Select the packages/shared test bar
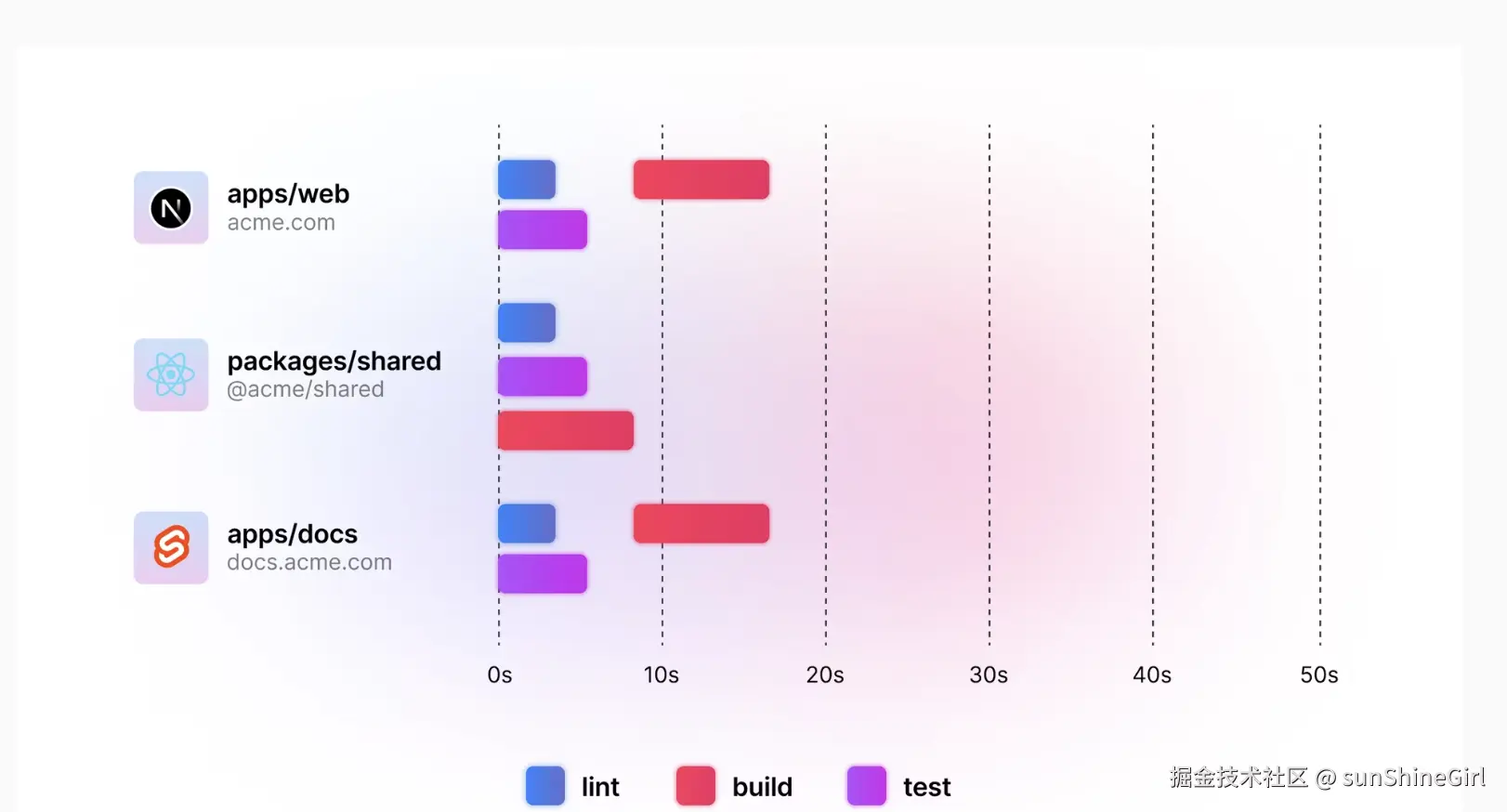The image size is (1507, 812). (x=543, y=376)
